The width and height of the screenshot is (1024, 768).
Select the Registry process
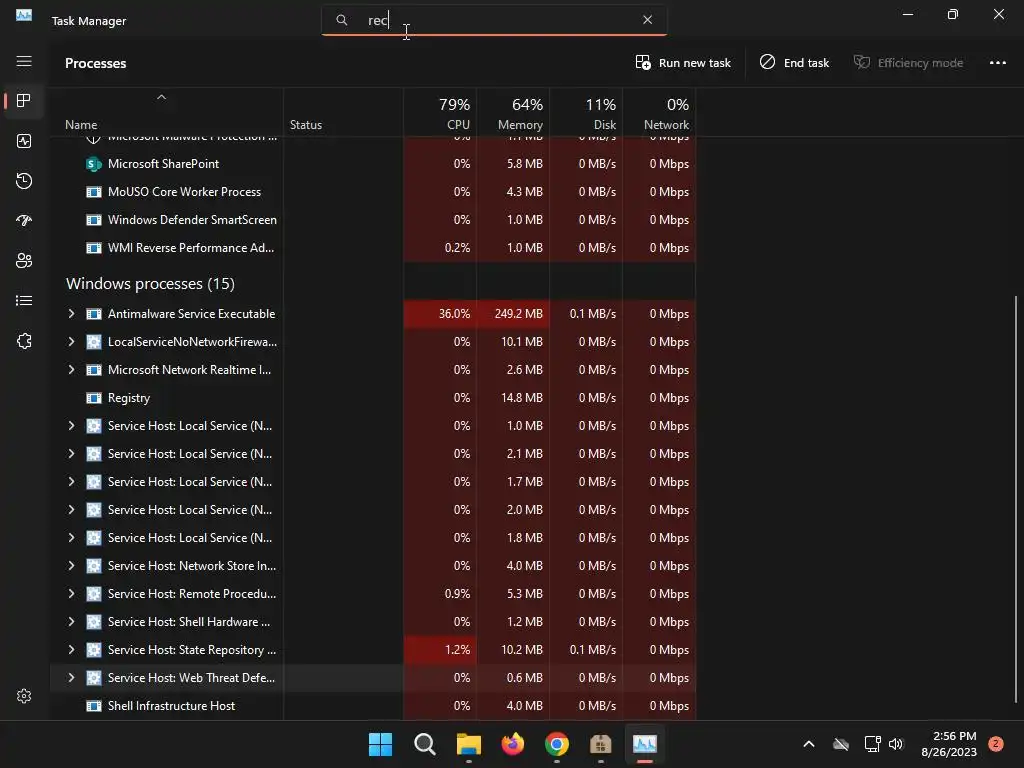click(x=373, y=398)
